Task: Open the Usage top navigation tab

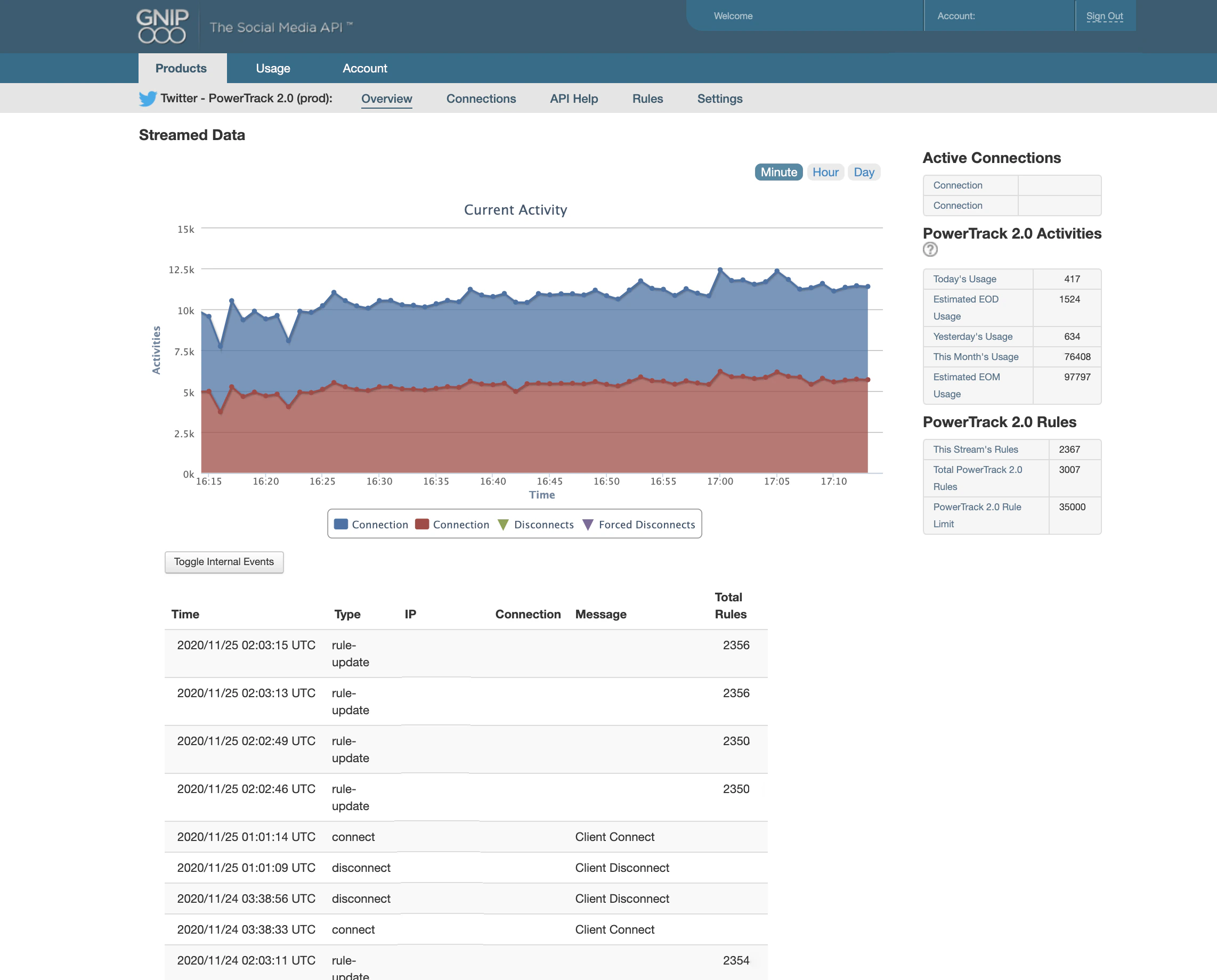Action: 273,68
